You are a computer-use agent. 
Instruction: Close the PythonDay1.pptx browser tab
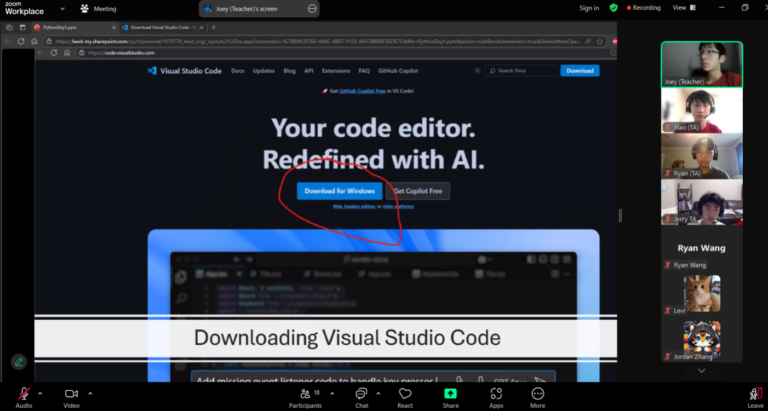(x=114, y=27)
